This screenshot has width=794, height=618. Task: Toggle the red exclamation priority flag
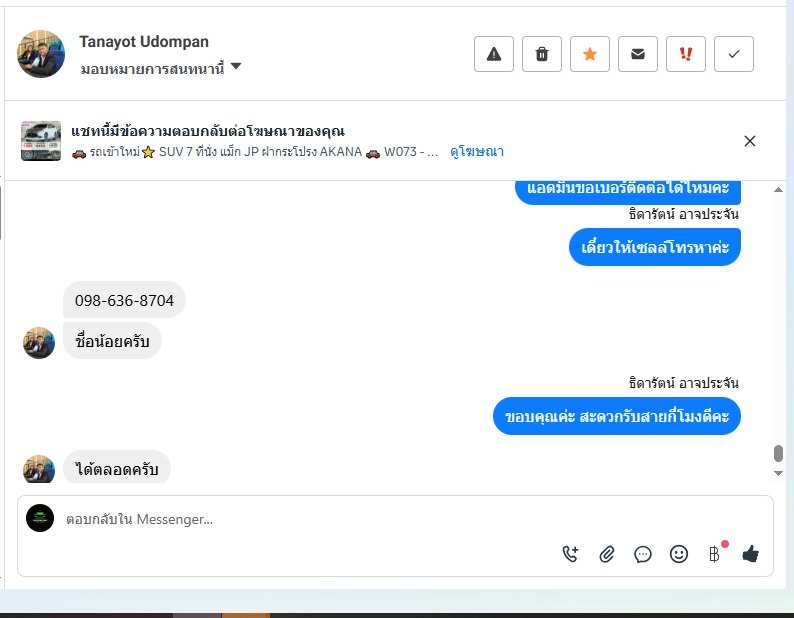(x=686, y=54)
